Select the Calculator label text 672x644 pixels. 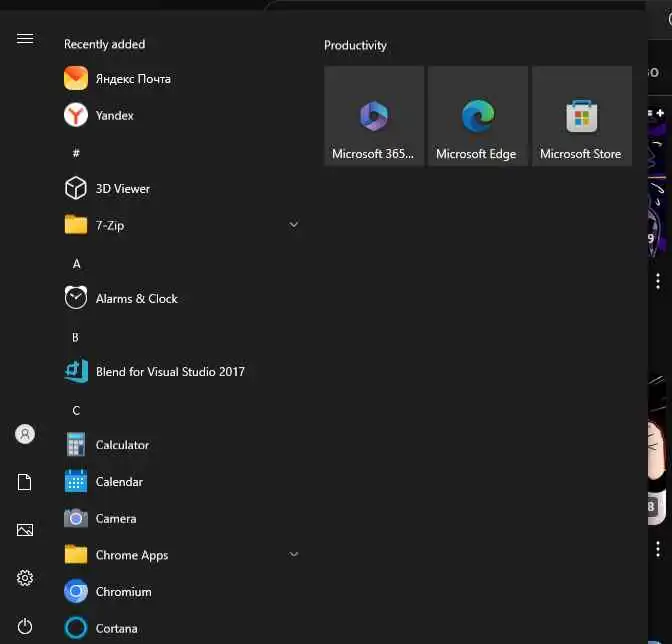tap(123, 445)
